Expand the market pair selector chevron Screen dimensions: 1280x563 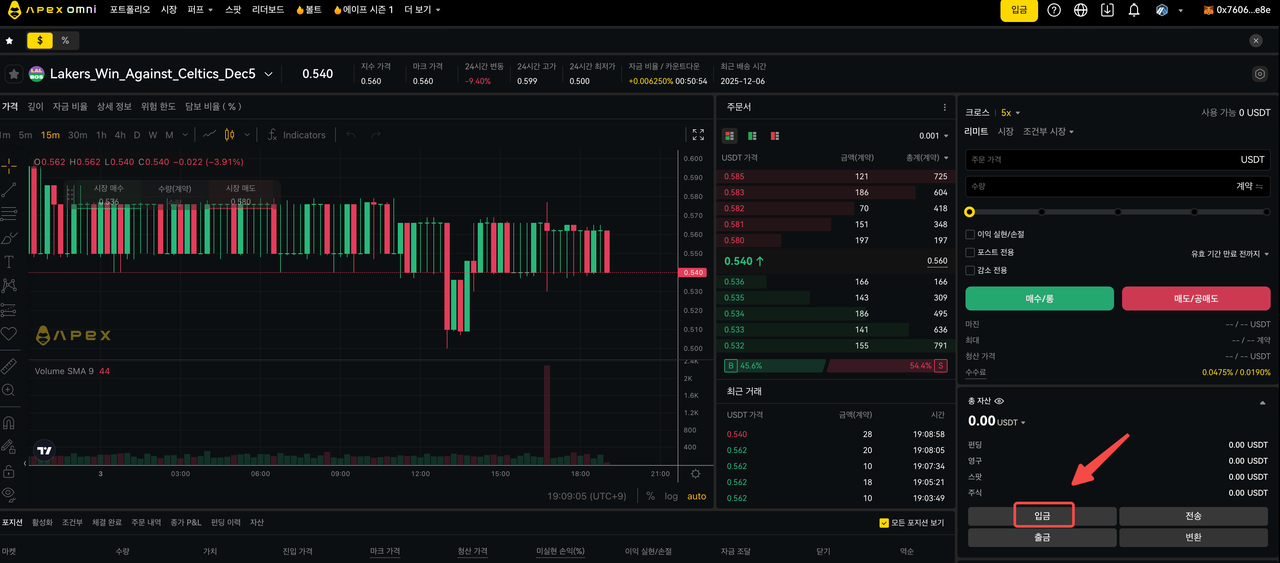(268, 74)
